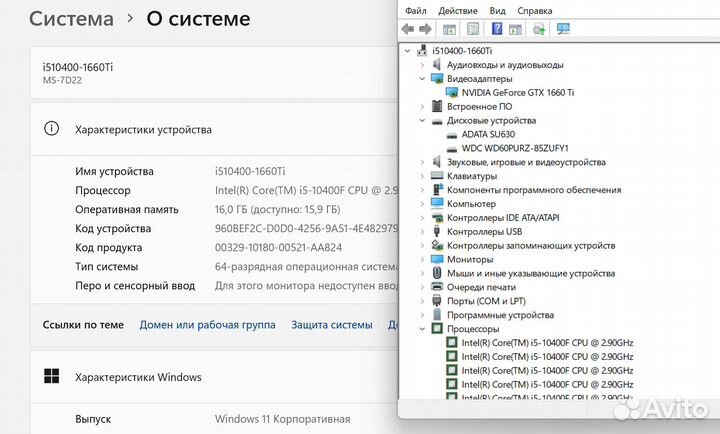This screenshot has width=720, height=434.
Task: Open Защита системы link
Action: coord(332,325)
